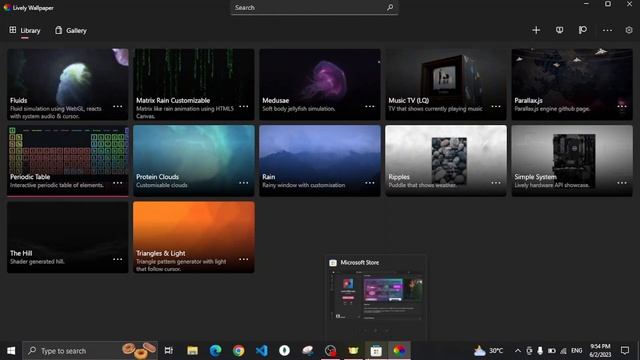Expand options menu on The Hill card

118,259
